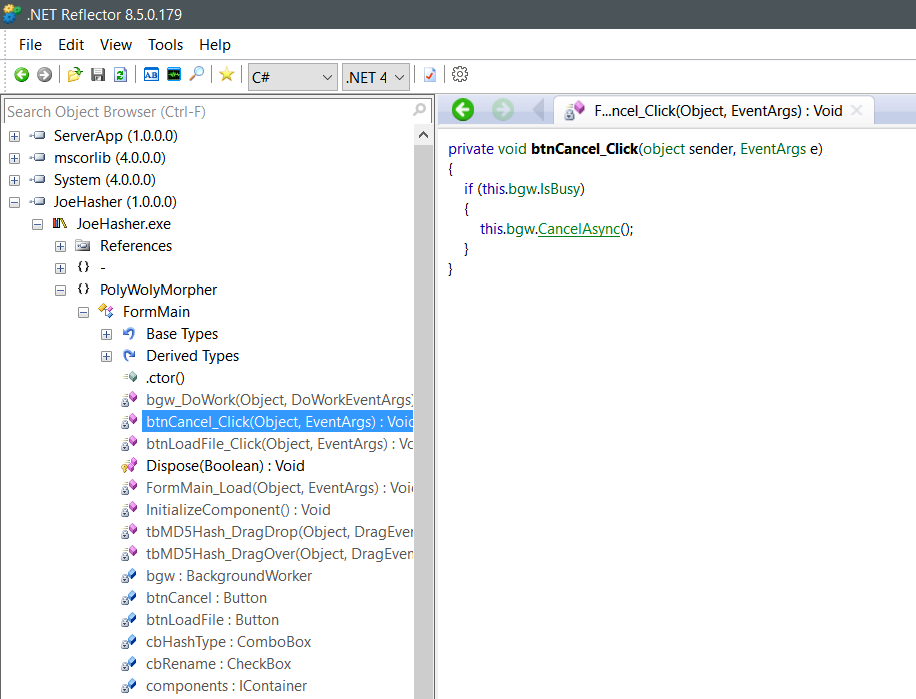Expand the System (4.0.0.0) node
The height and width of the screenshot is (699, 916).
15,180
